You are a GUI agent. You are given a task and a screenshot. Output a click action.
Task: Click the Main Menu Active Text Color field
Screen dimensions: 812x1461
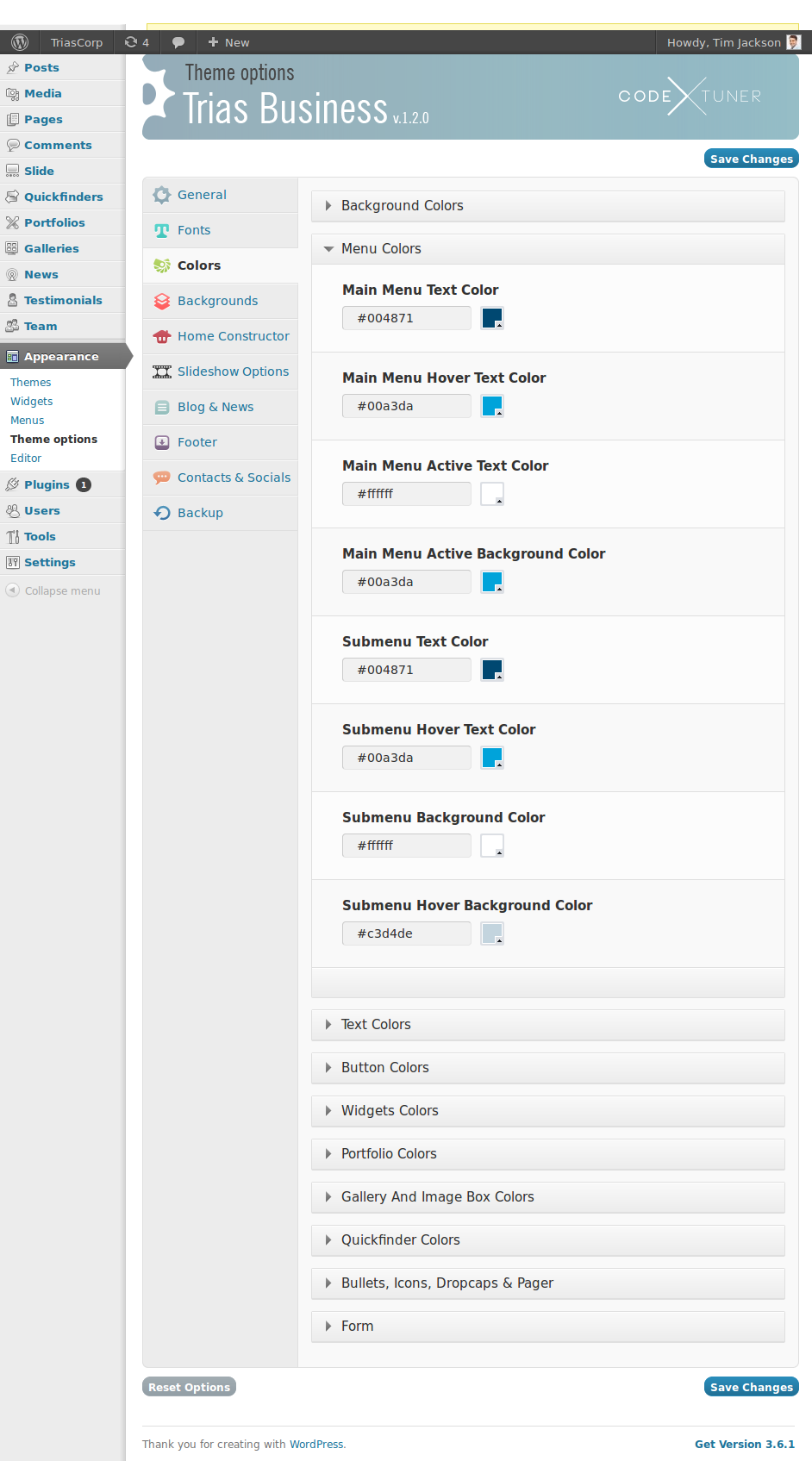pyautogui.click(x=407, y=494)
